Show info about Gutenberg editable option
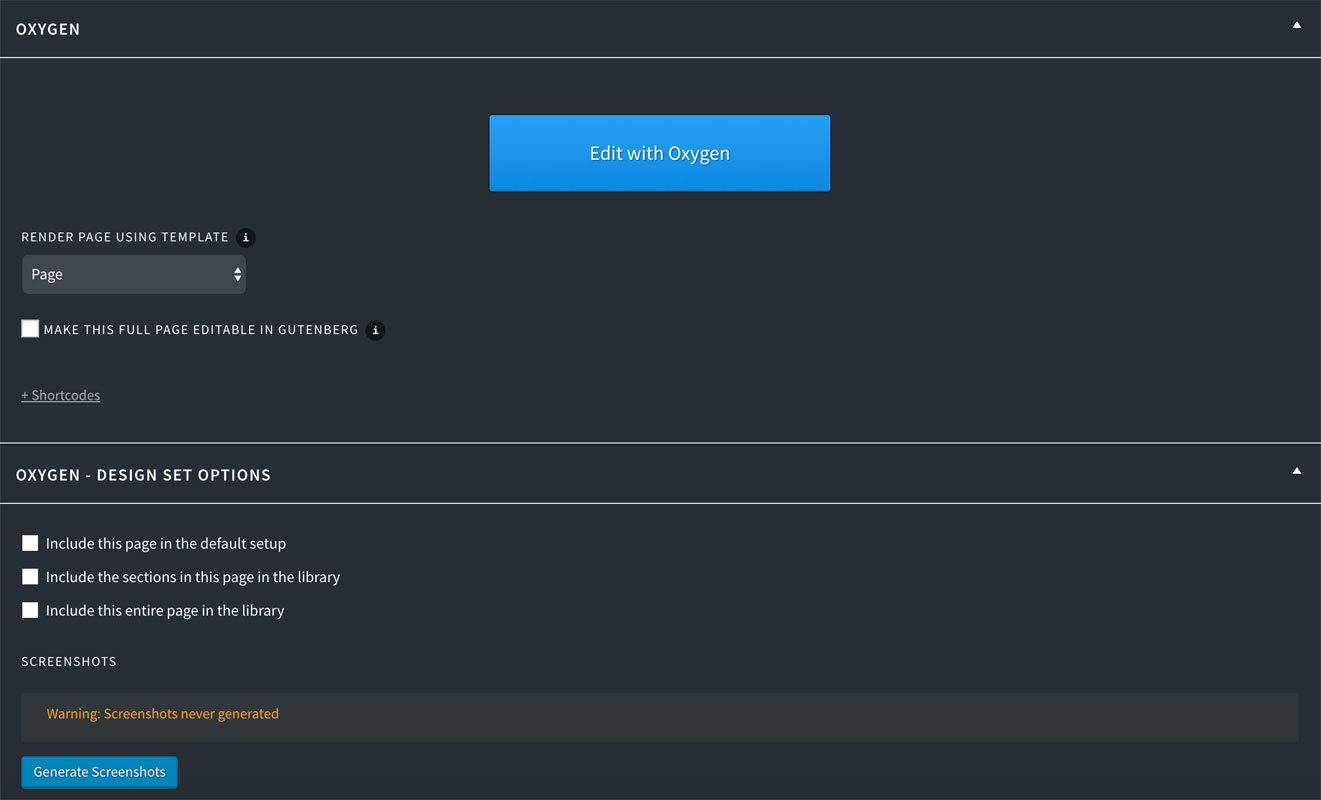1321x800 pixels. coord(375,330)
